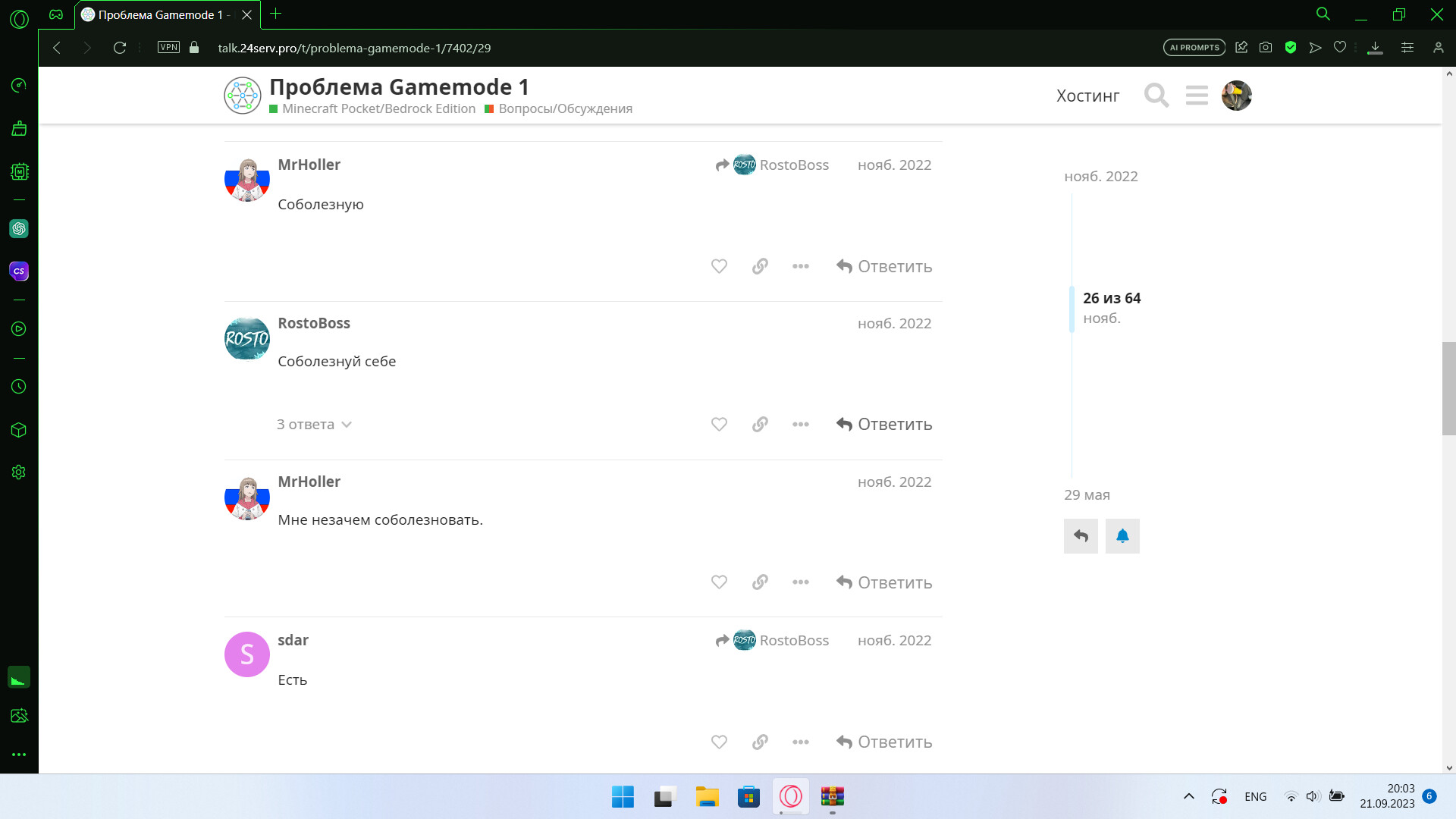Open Opera sidebar three-dots menu
The width and height of the screenshot is (1456, 819).
click(x=19, y=755)
